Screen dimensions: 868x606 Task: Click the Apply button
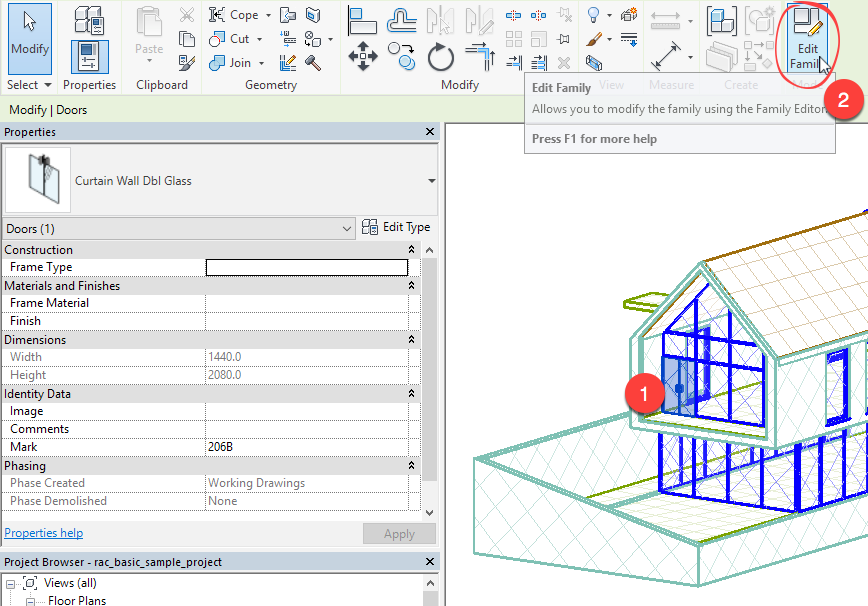pyautogui.click(x=399, y=534)
